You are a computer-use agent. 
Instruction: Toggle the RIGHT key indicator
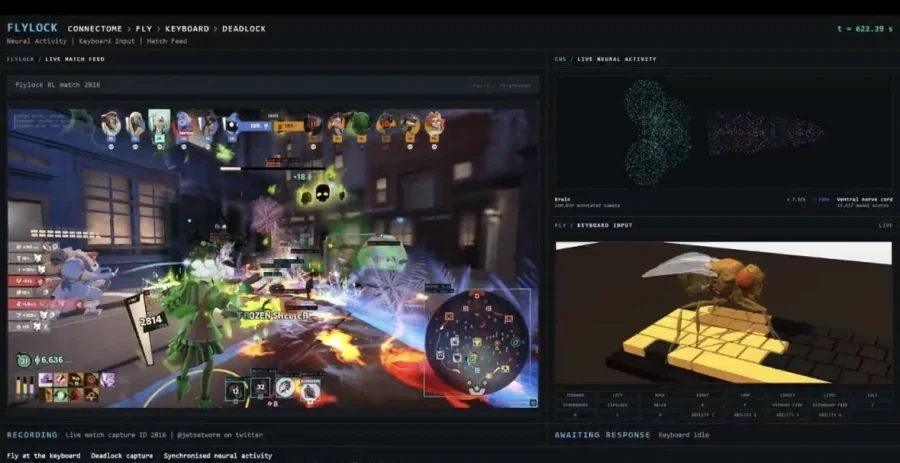703,395
